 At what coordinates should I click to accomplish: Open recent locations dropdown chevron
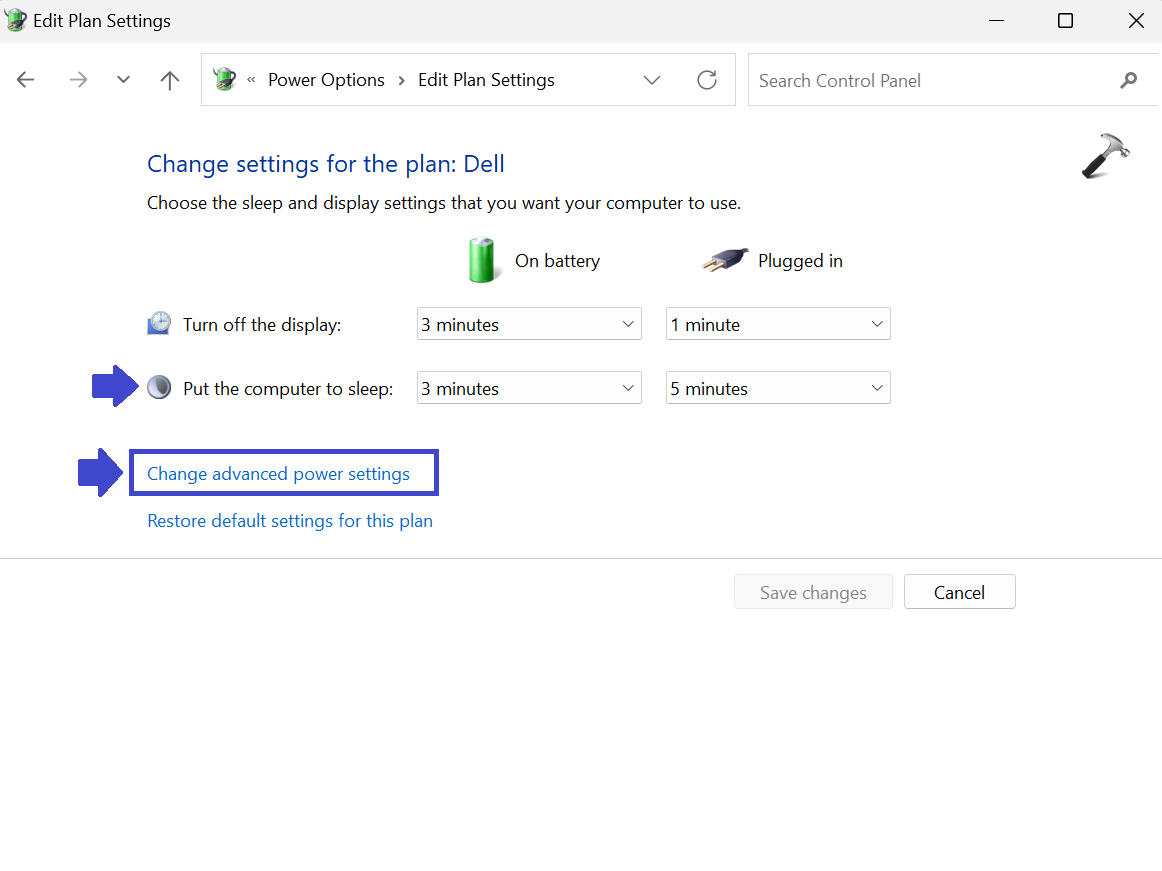pos(123,80)
